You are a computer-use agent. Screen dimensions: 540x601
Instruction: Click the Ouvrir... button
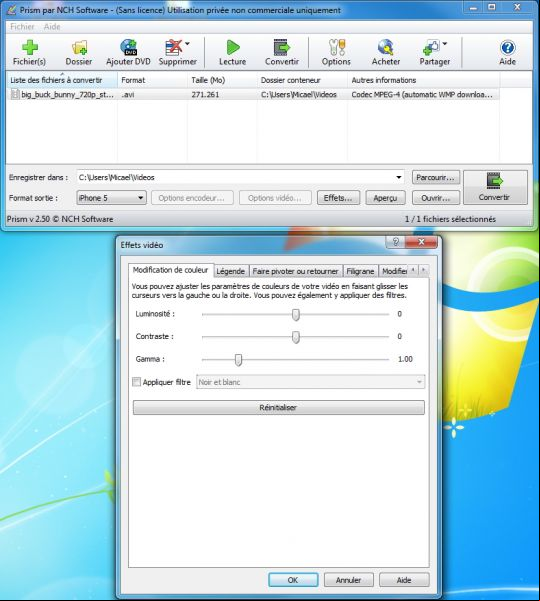(435, 198)
